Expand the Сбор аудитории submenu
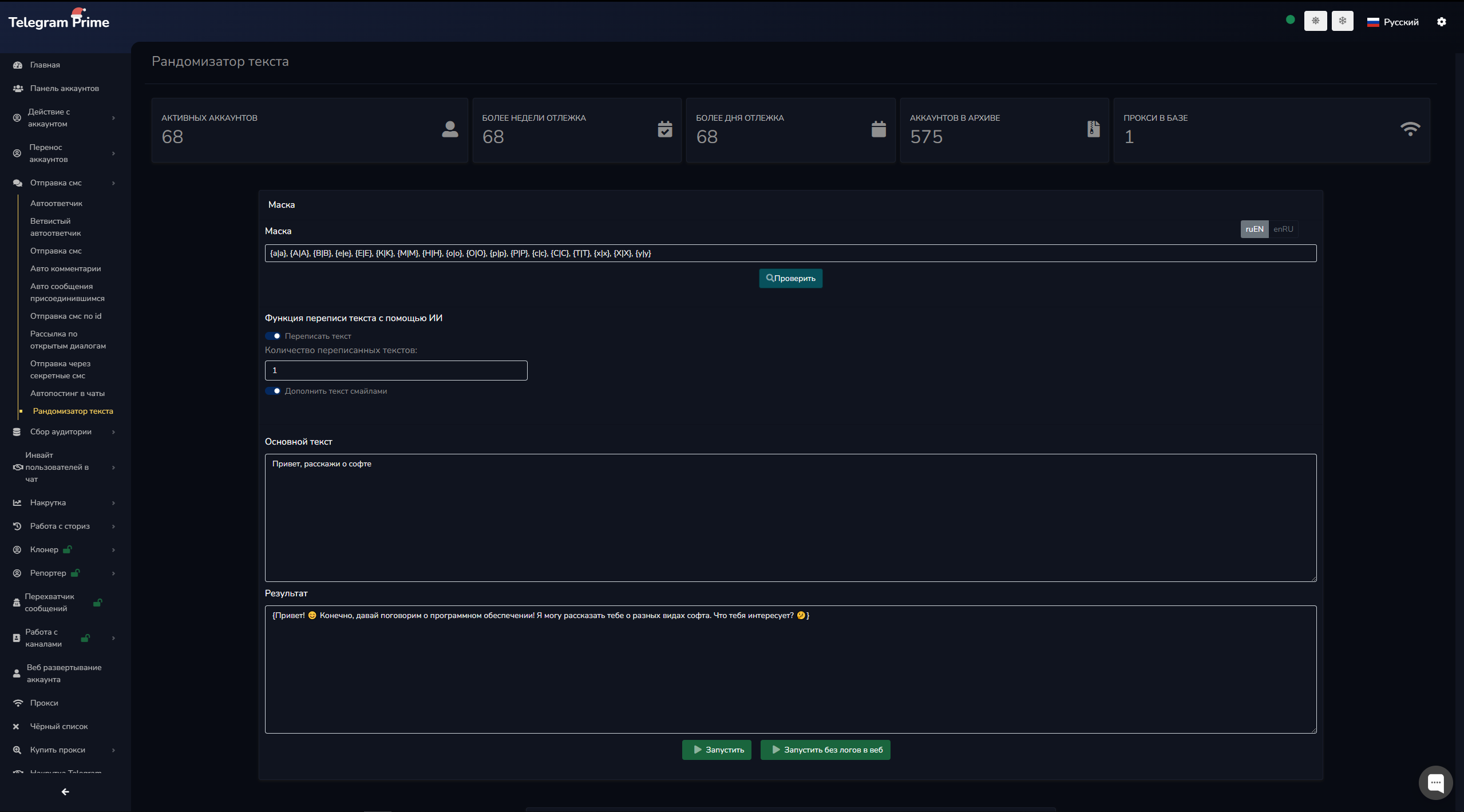Screen dimensions: 1464x812 coord(61,431)
